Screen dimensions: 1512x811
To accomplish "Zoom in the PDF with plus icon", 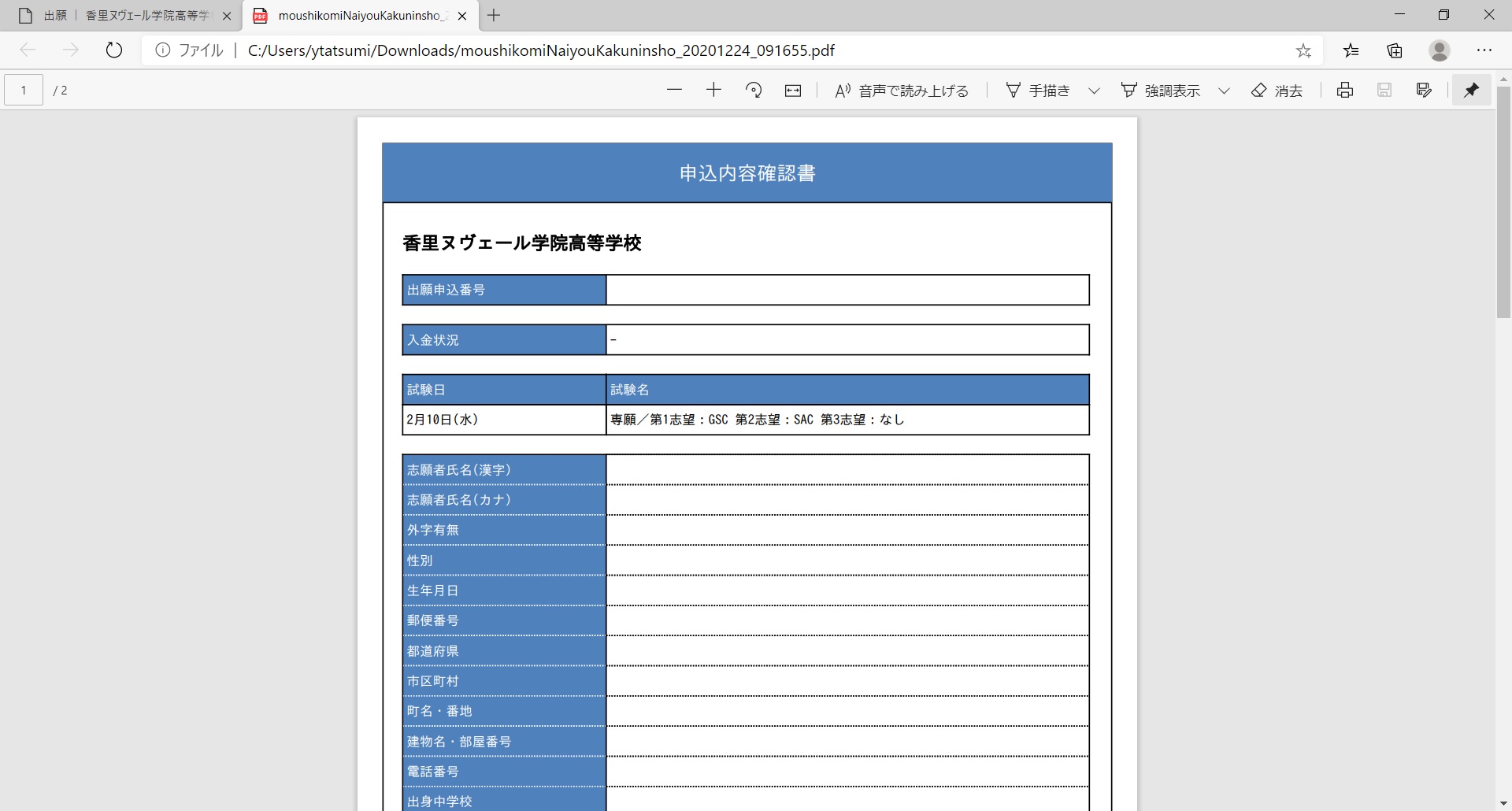I will (713, 90).
